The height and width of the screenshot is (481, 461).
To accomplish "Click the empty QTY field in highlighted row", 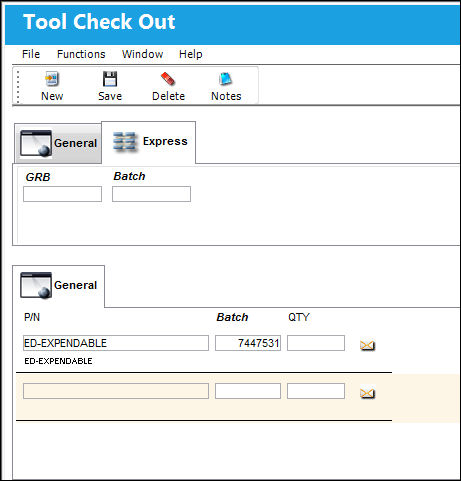I will point(316,391).
